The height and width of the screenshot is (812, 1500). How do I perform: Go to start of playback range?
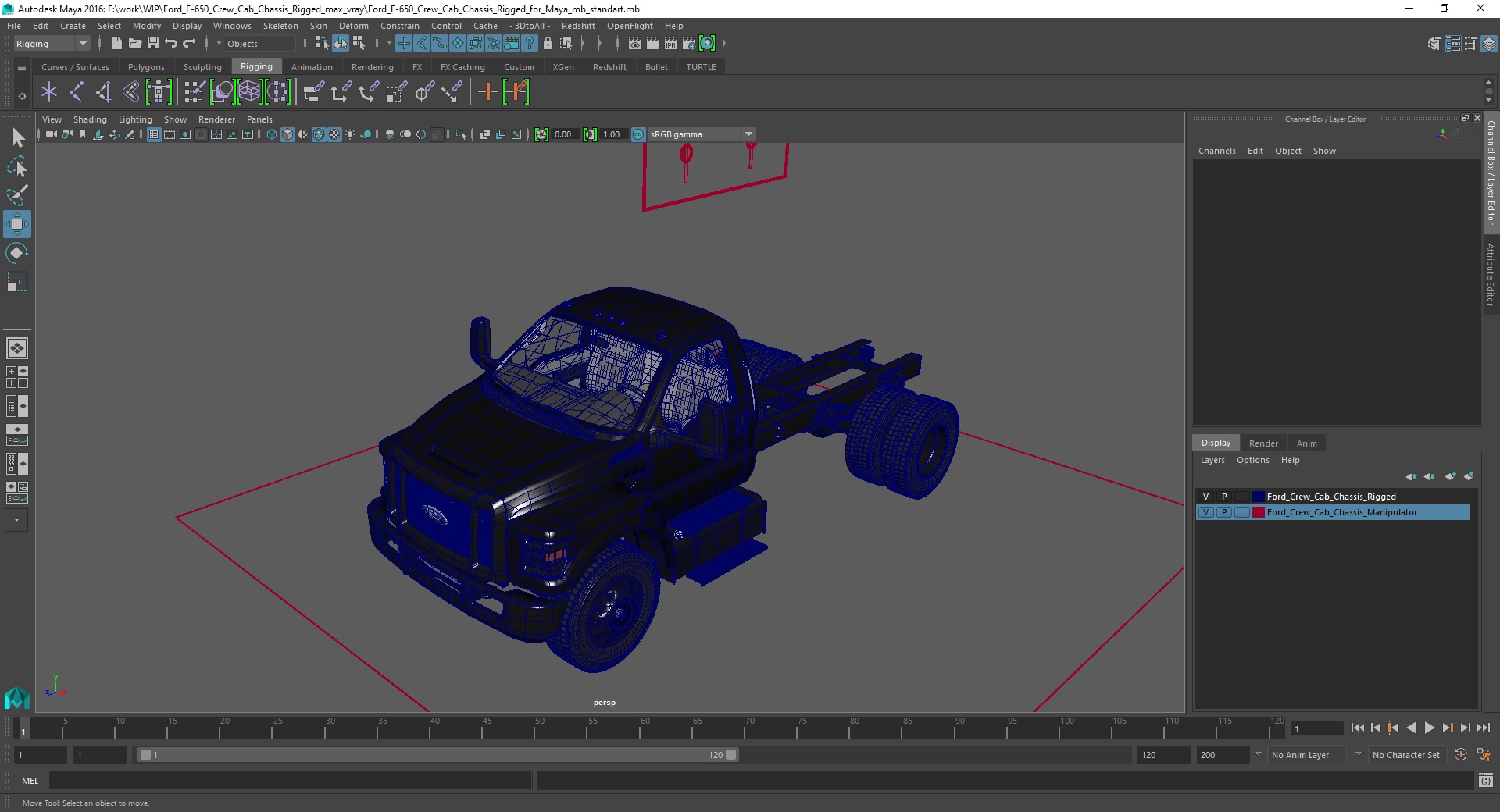click(1357, 728)
